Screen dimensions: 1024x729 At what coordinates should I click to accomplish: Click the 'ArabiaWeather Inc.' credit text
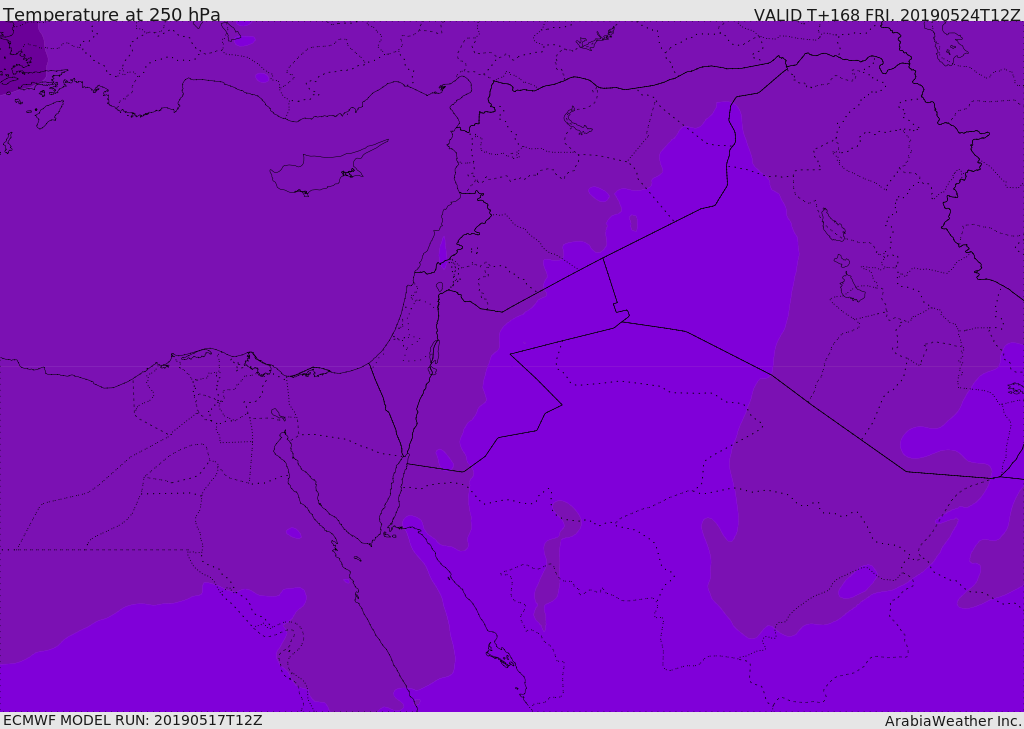pos(952,721)
